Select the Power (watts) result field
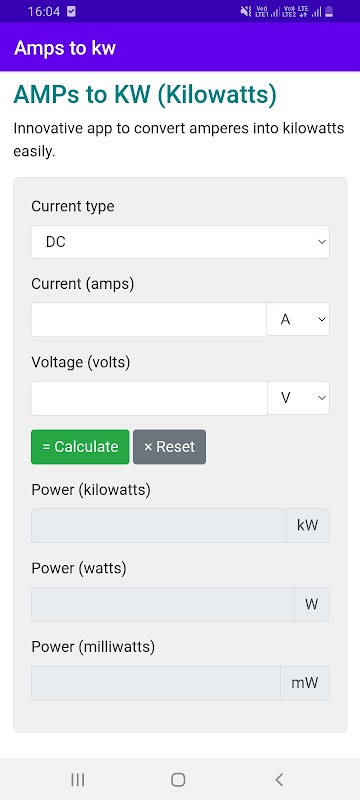The width and height of the screenshot is (360, 800). click(163, 604)
